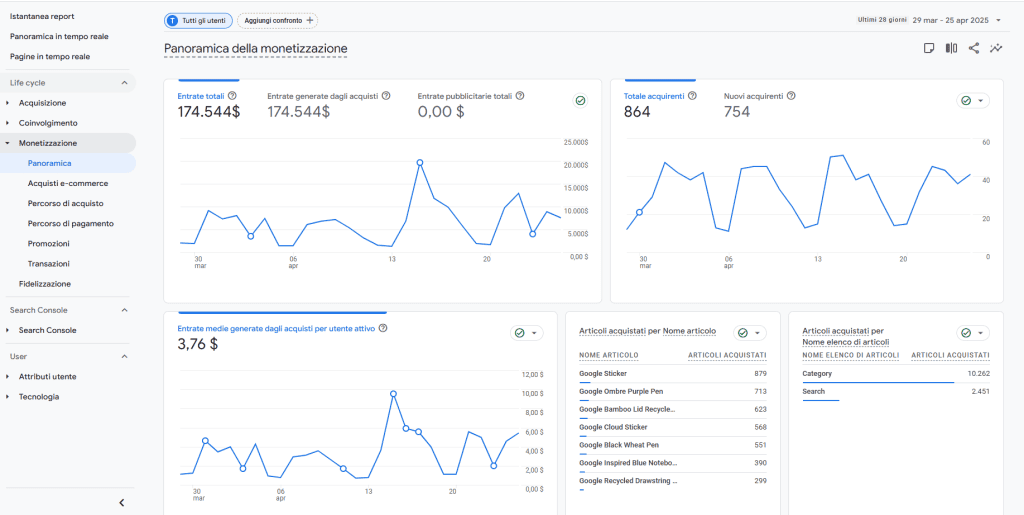Open the Insights sparkline icon
The width and height of the screenshot is (1024, 515).
[x=996, y=48]
